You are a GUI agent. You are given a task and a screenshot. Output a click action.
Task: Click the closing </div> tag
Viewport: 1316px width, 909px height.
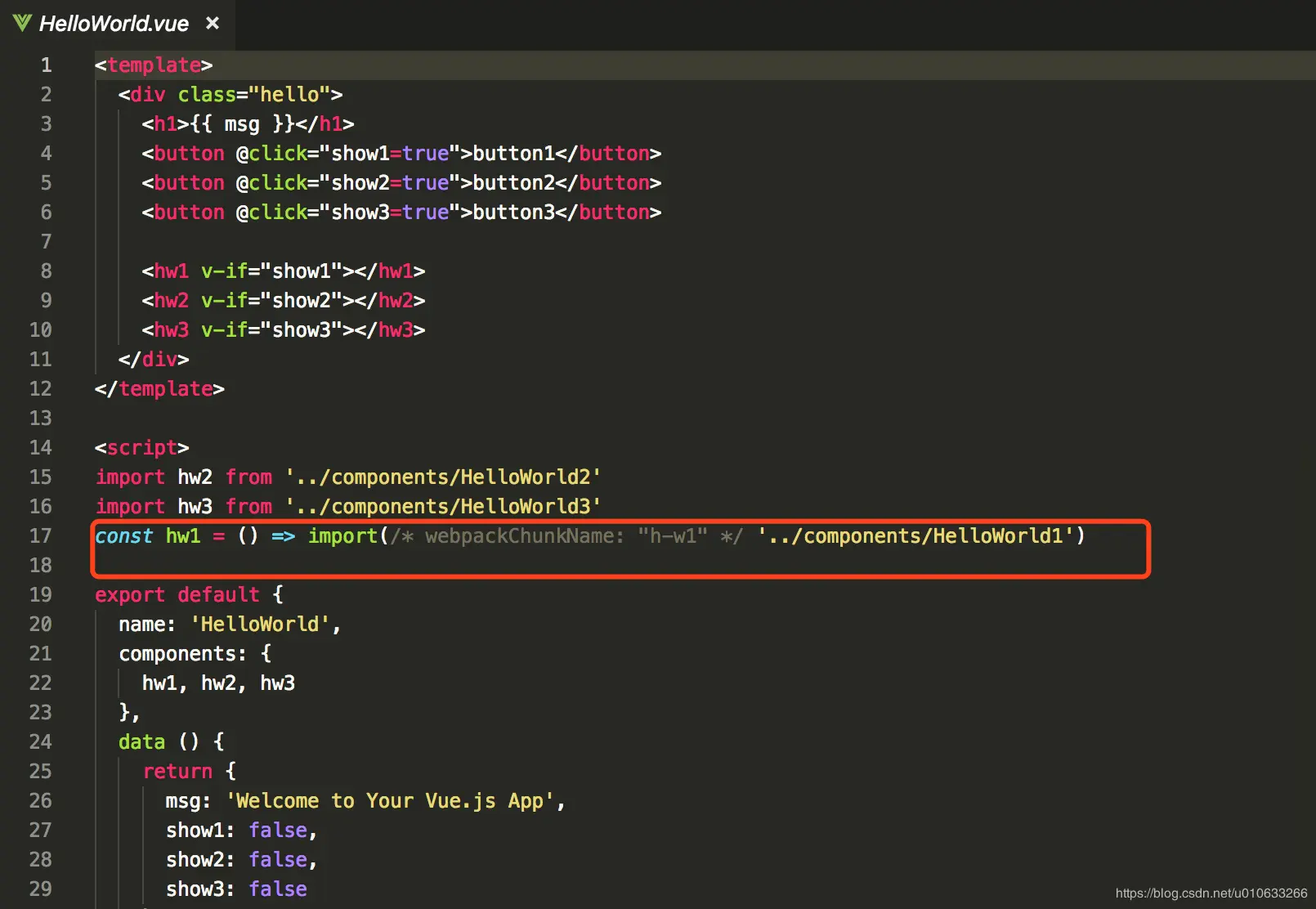click(154, 360)
